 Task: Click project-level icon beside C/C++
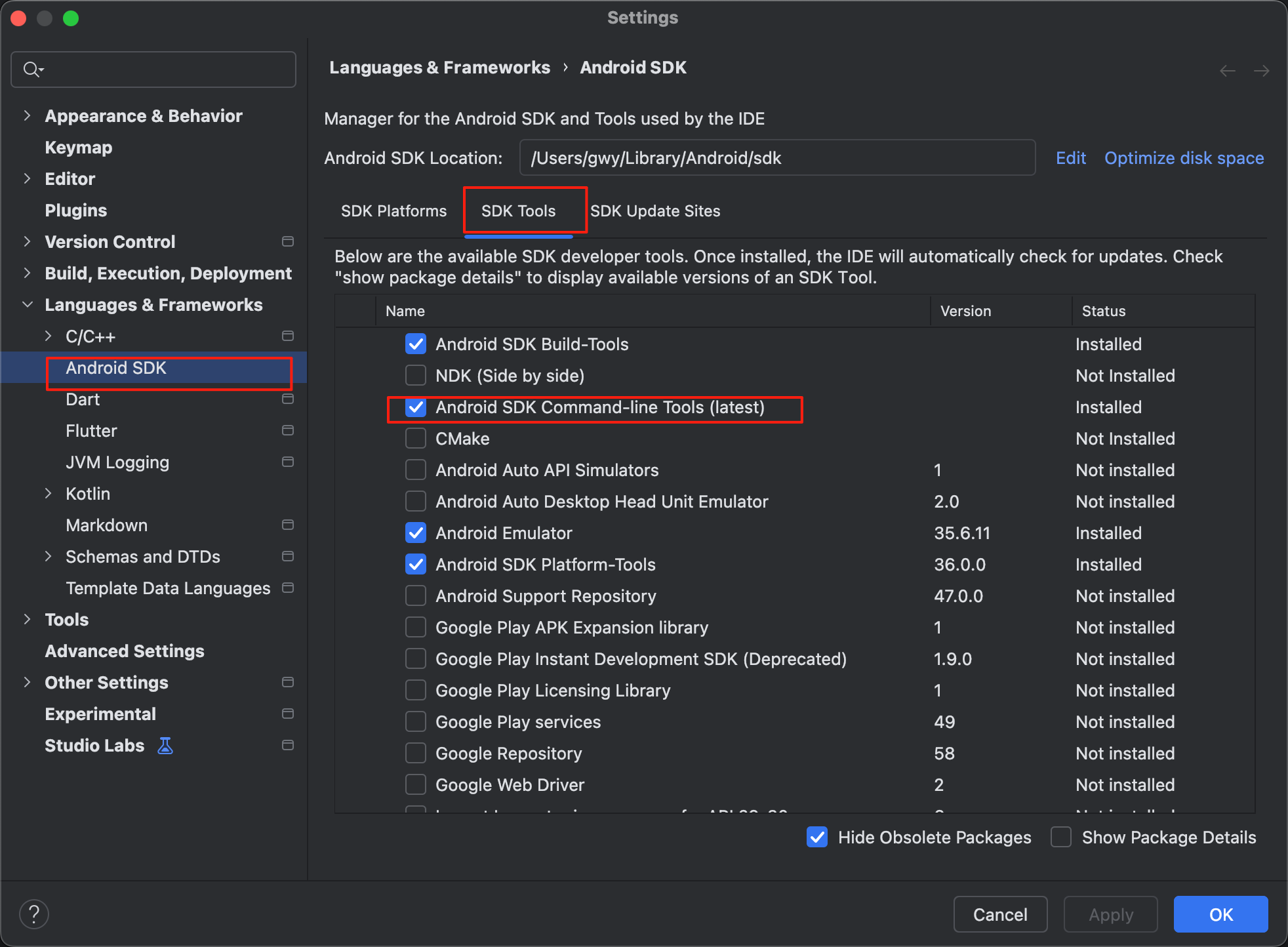287,336
